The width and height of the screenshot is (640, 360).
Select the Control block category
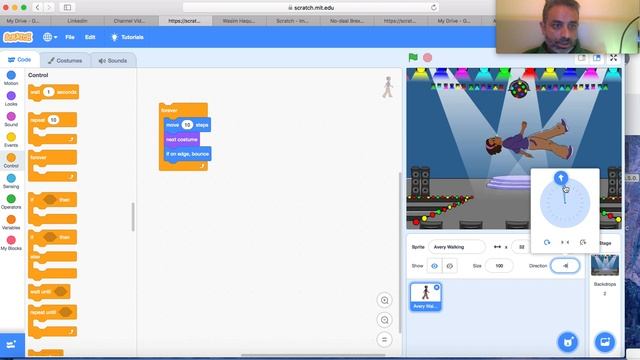11,160
